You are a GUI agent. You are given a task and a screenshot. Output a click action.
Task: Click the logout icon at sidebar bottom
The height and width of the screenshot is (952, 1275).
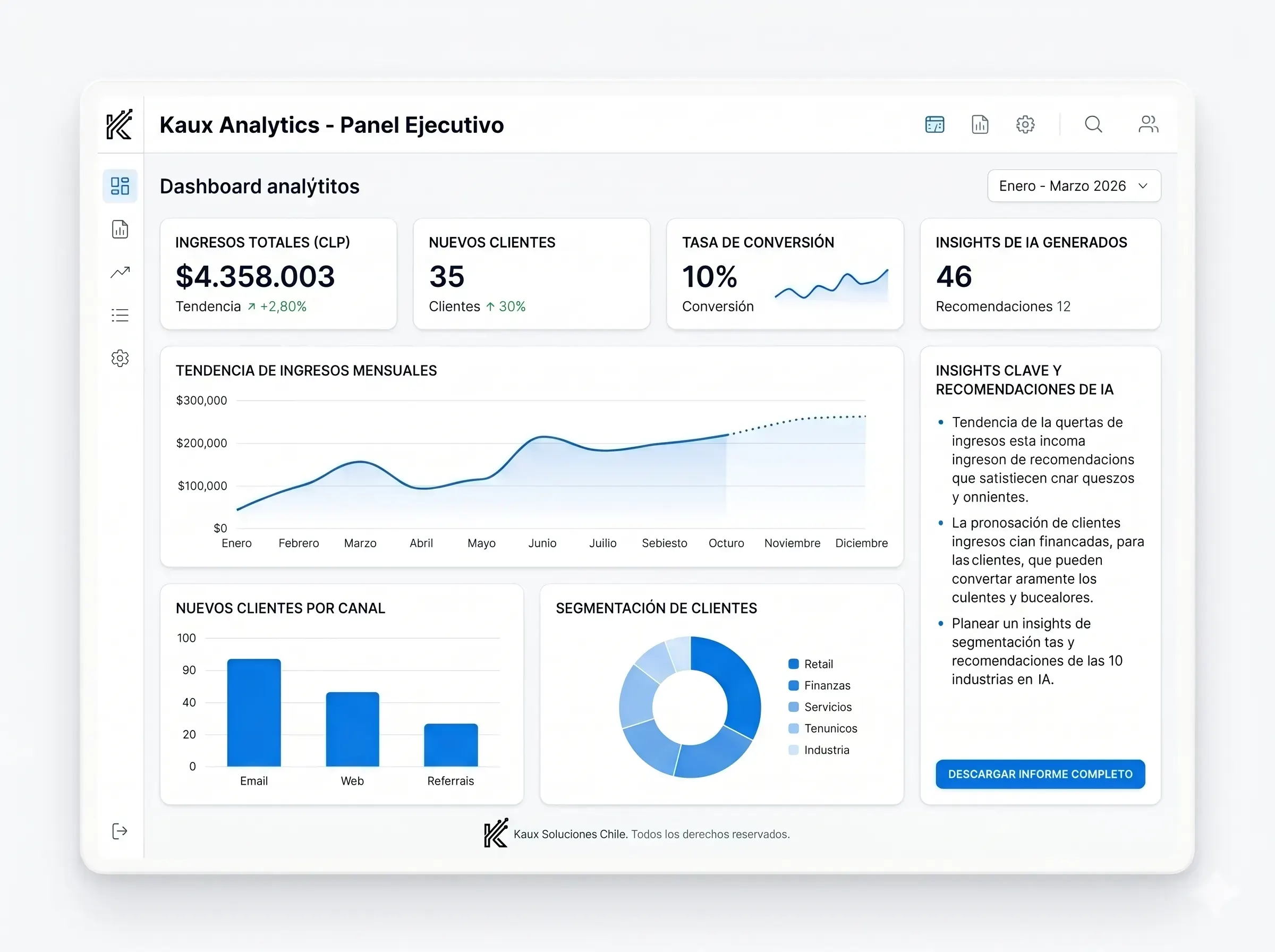click(x=119, y=831)
